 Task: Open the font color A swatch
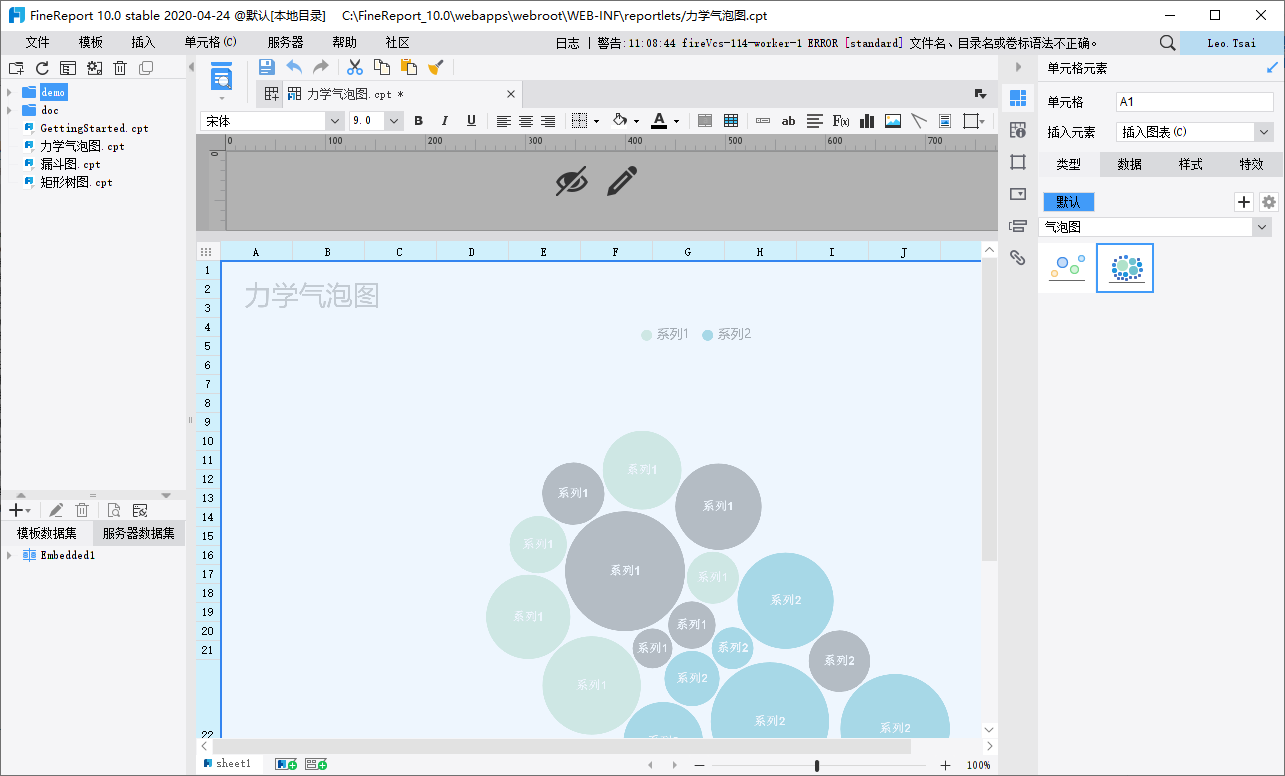point(658,121)
